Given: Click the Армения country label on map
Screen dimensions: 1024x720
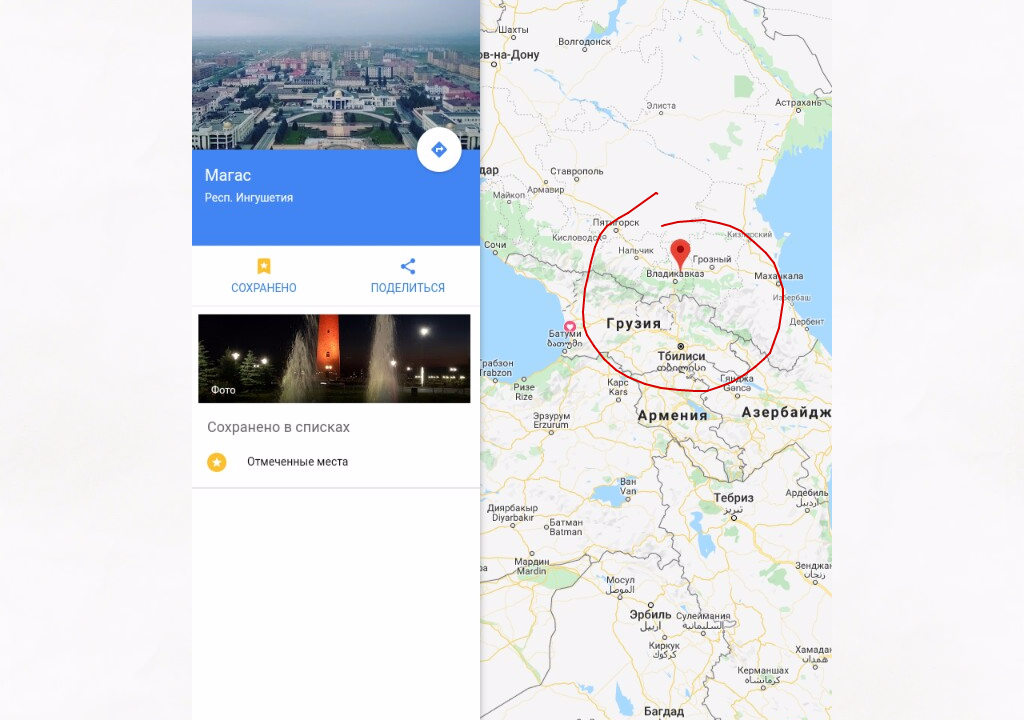Looking at the screenshot, I should tap(673, 415).
